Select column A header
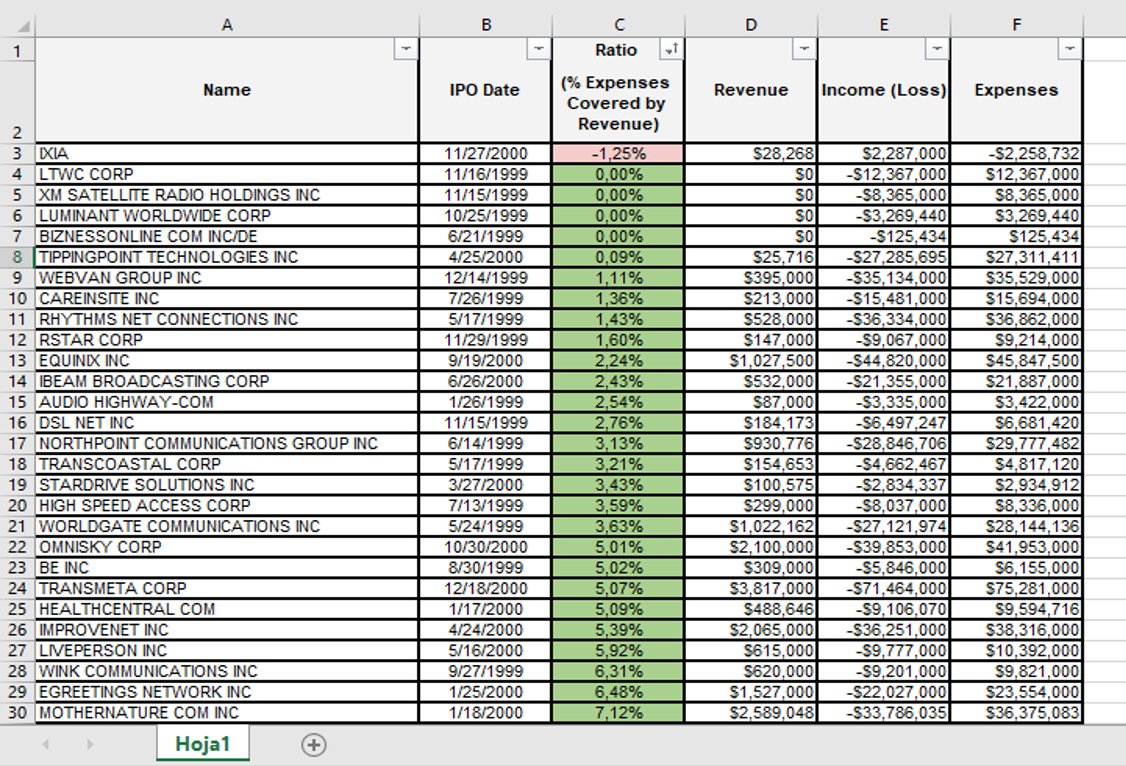The image size is (1126, 766). 227,25
